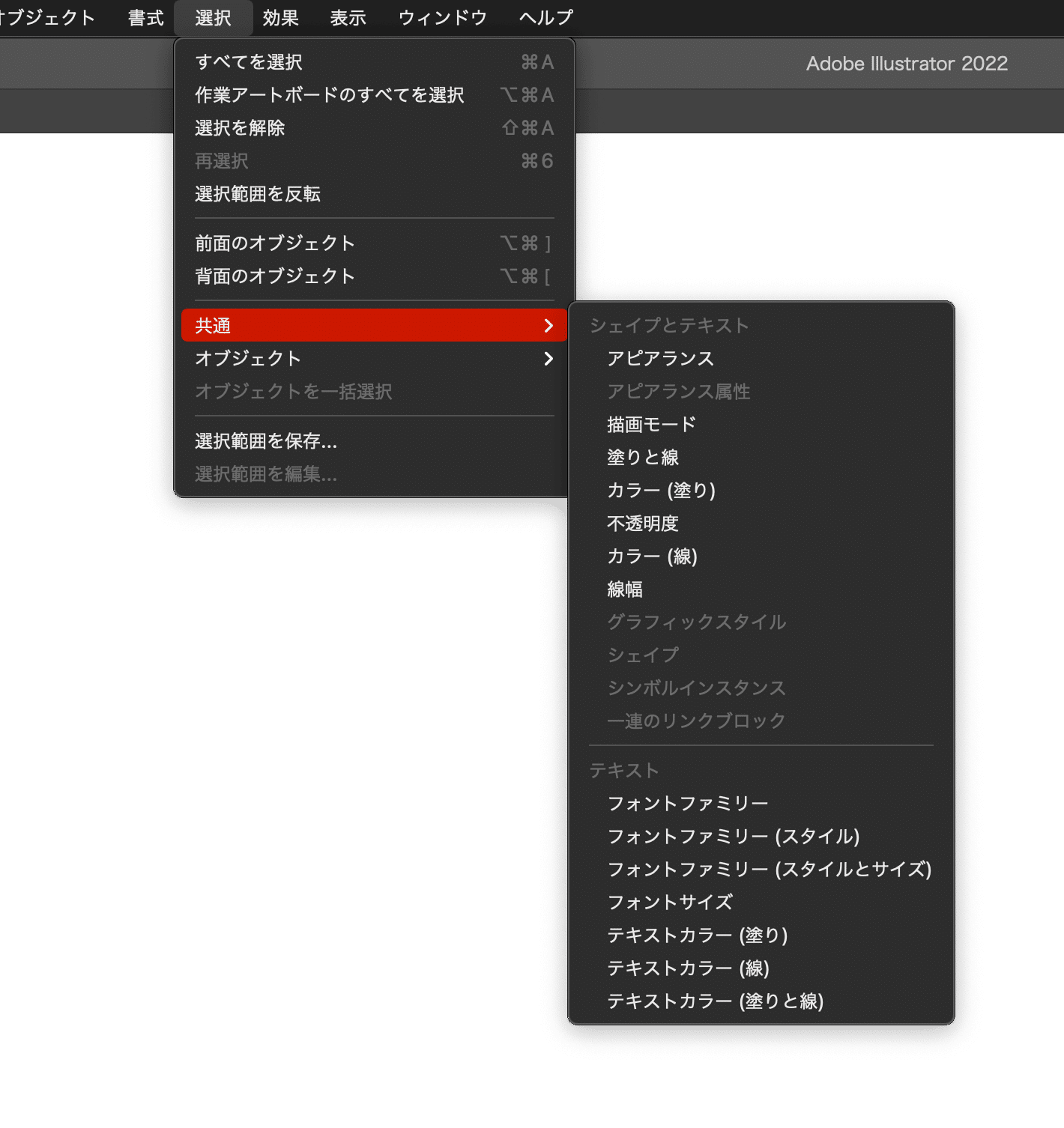
Task: Open the 効果 menu bar item
Action: point(281,18)
